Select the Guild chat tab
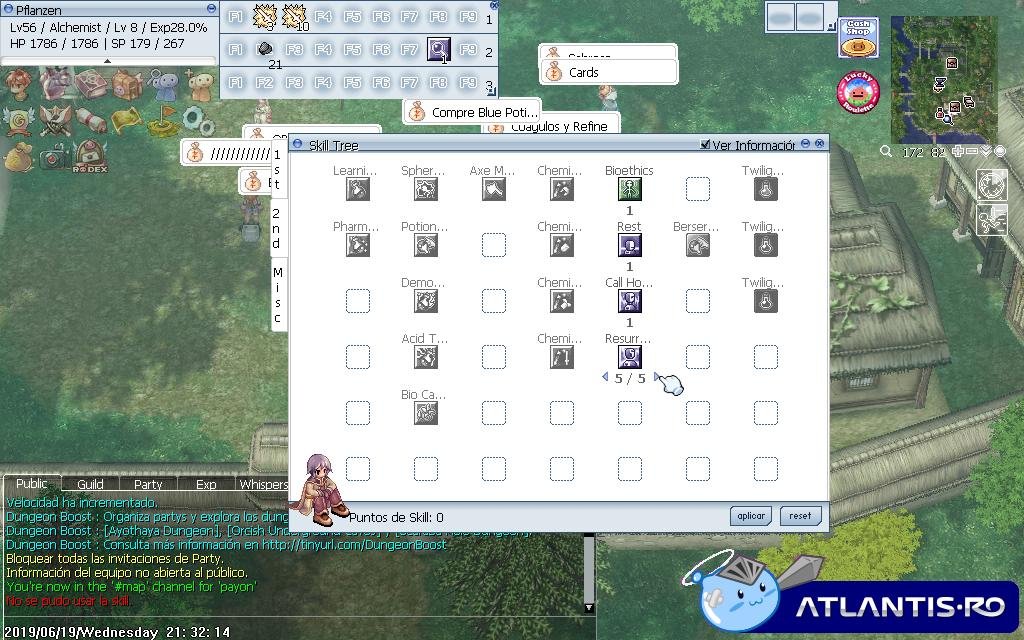Viewport: 1024px width, 640px height. 90,484
